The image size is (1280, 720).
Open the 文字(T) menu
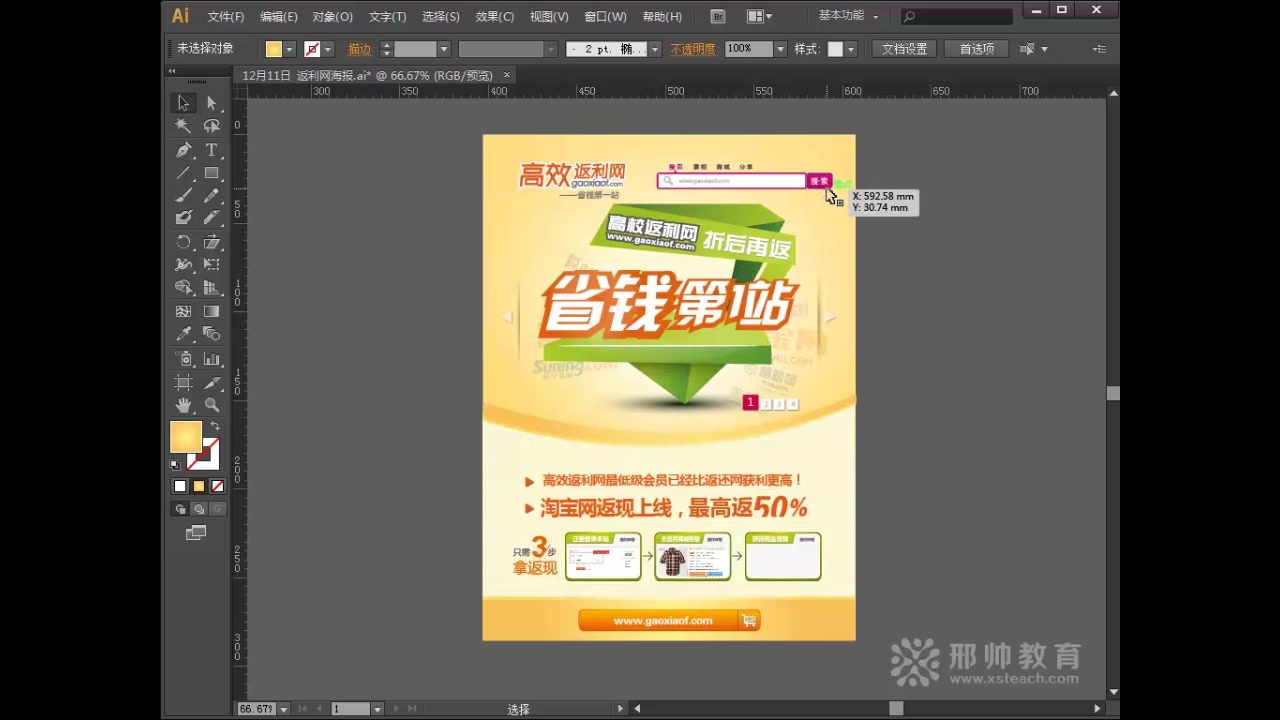[387, 17]
